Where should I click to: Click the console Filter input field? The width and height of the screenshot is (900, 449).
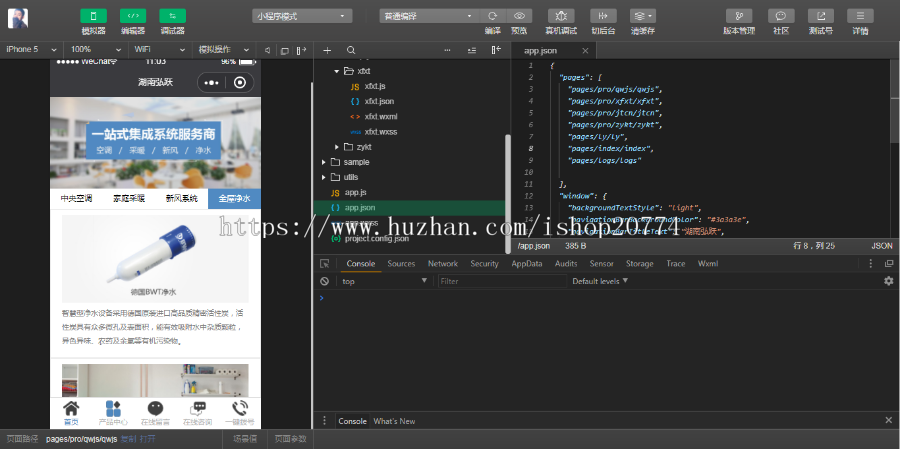[502, 281]
